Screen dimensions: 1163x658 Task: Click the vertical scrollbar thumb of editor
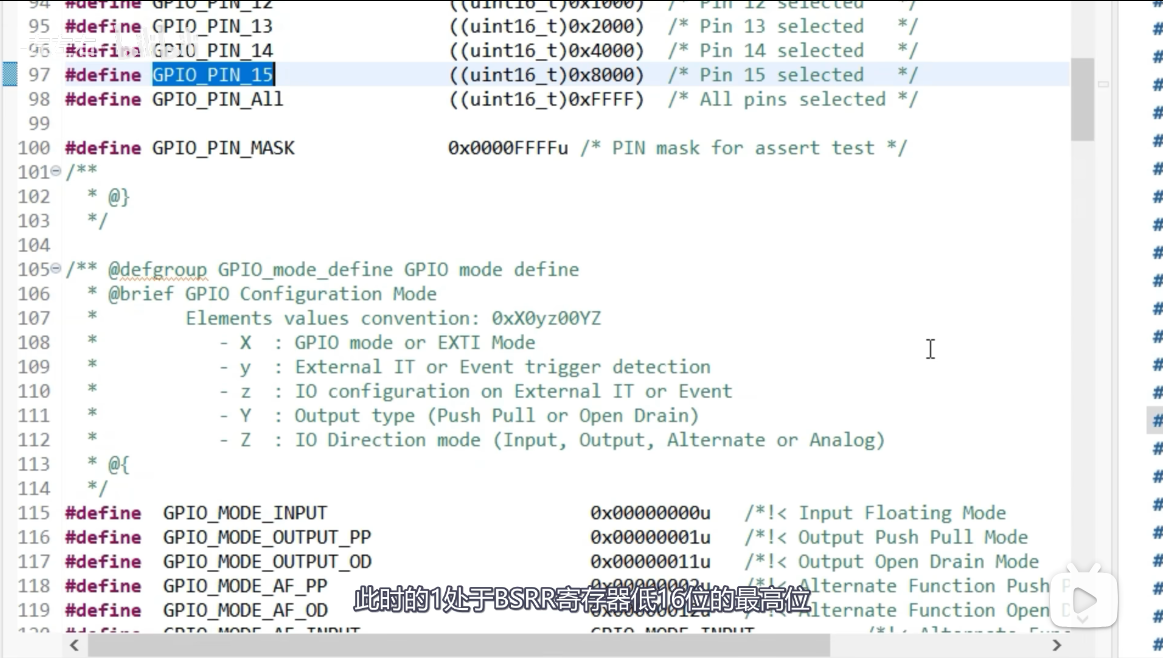click(x=1082, y=98)
